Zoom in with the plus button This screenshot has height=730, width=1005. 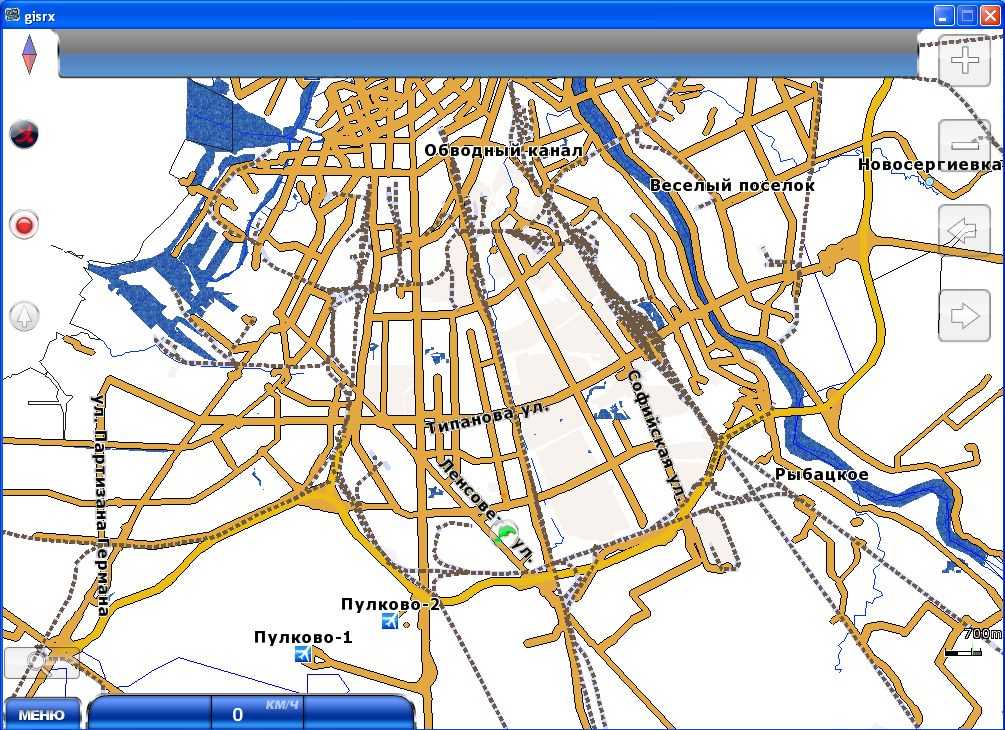pos(964,61)
